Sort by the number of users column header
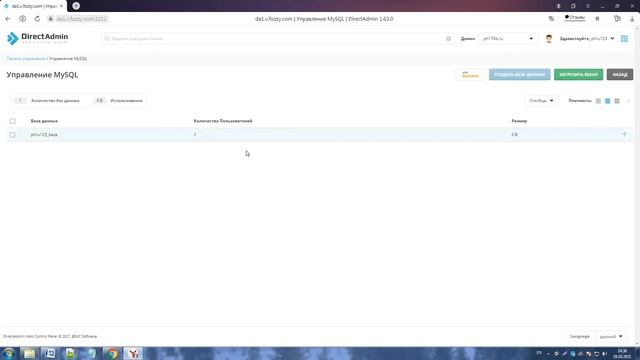Viewport: 640px width, 360px height. click(223, 121)
